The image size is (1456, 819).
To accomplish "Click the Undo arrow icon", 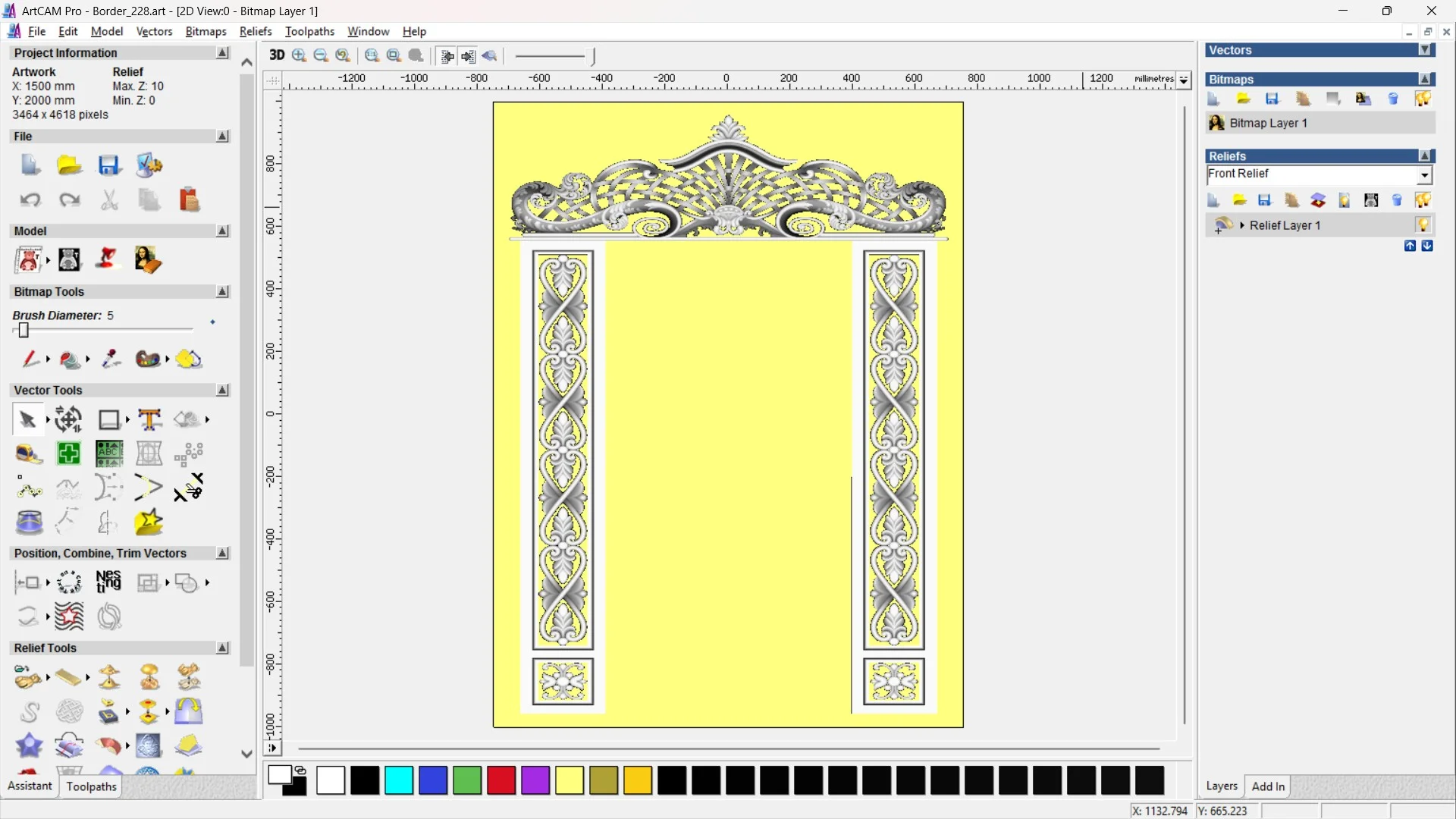I will pos(30,200).
